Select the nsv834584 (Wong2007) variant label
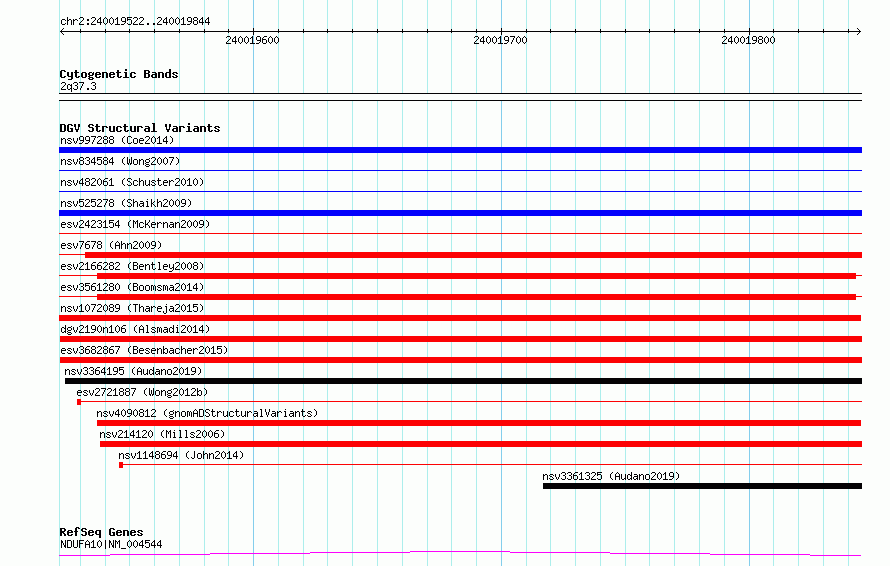 (x=120, y=161)
